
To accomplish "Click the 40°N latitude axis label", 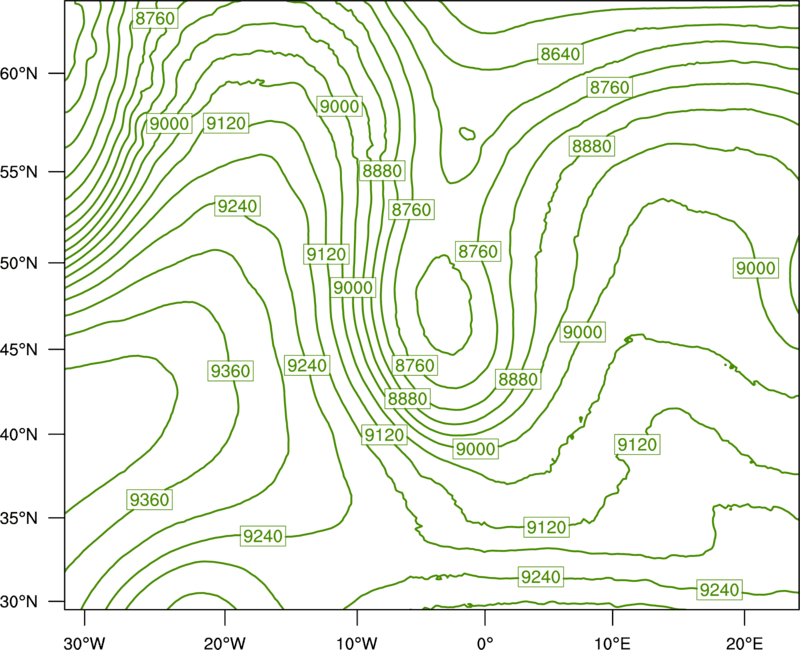I will coord(19,435).
